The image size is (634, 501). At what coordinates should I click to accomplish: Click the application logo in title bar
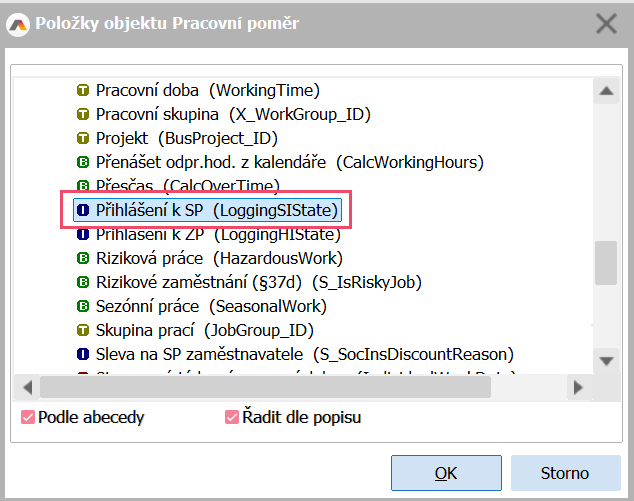[x=18, y=25]
